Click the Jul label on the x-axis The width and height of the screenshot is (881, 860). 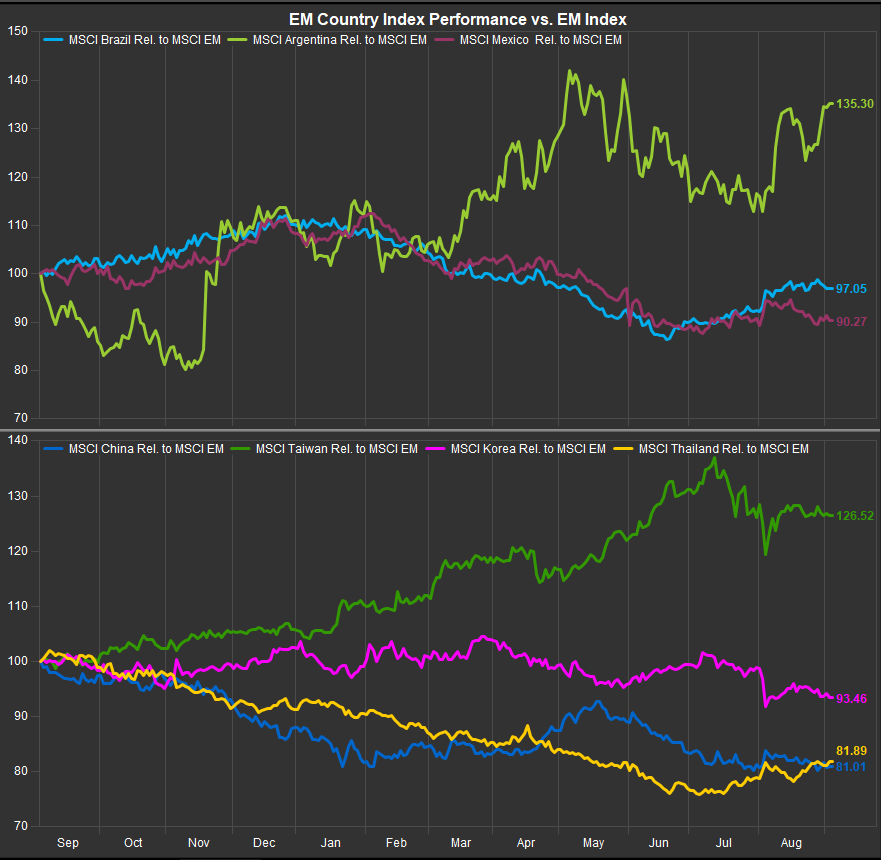click(x=724, y=843)
